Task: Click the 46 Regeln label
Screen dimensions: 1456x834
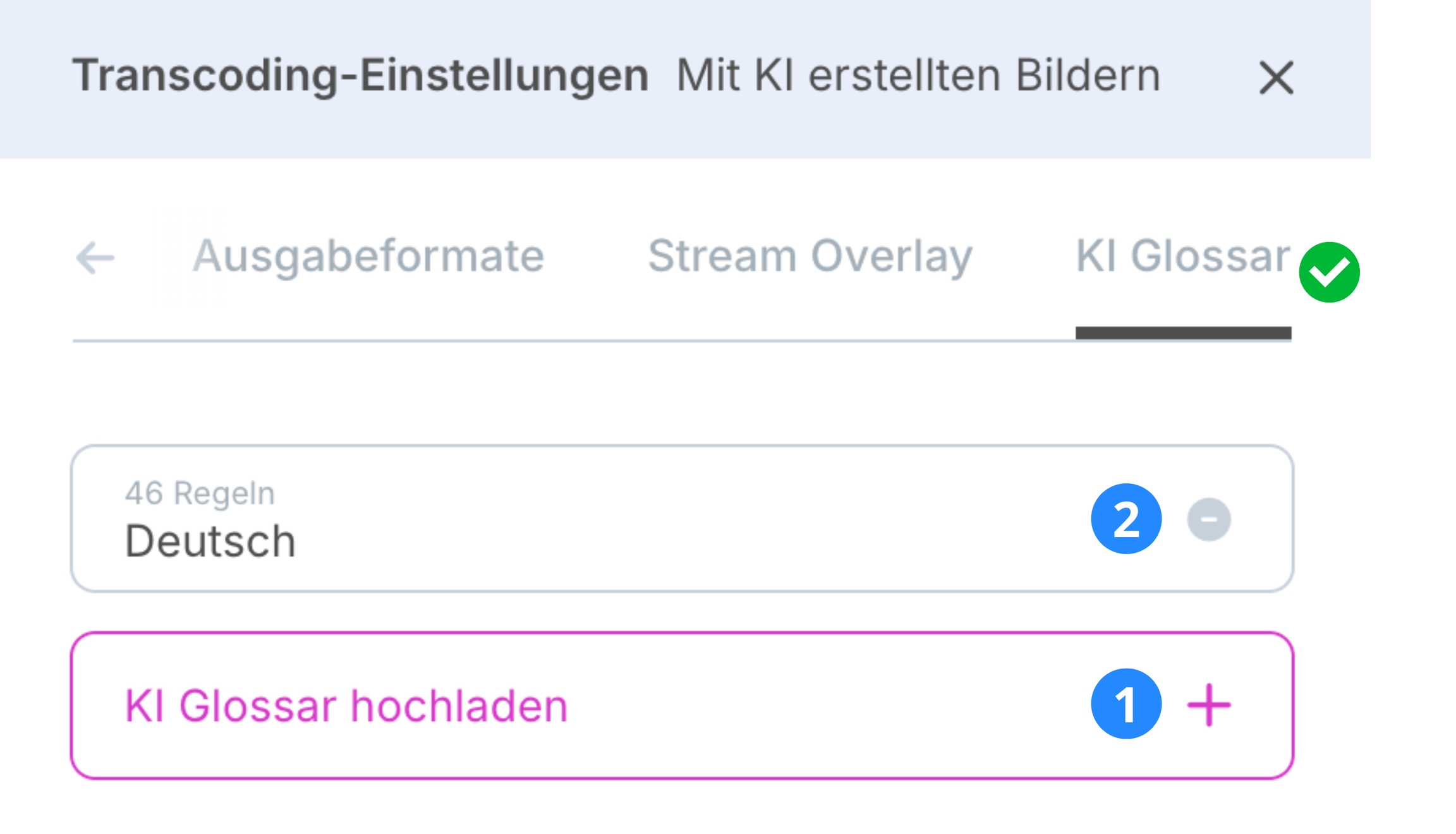Action: (200, 493)
